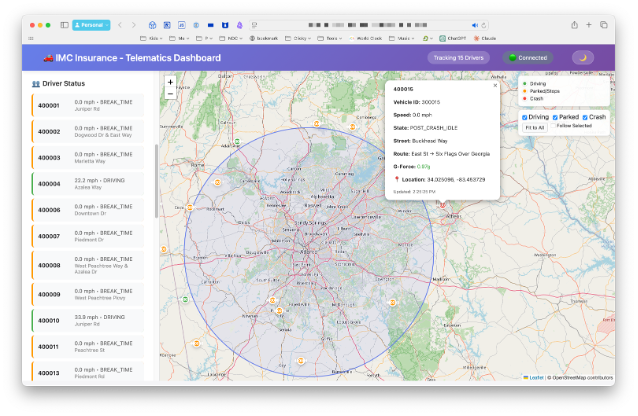The height and width of the screenshot is (416, 638).
Task: Expand the Me bookmarks folder
Action: click(179, 38)
